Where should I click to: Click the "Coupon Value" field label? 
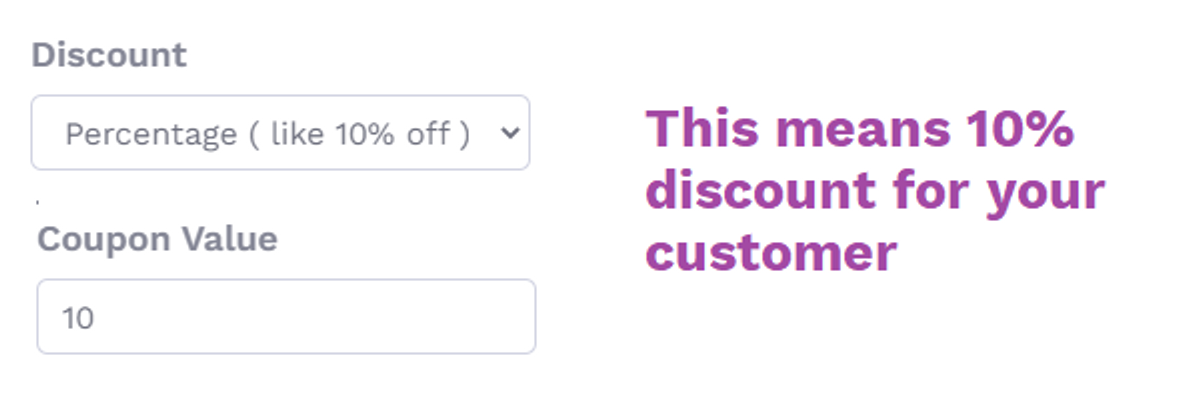pyautogui.click(x=157, y=239)
